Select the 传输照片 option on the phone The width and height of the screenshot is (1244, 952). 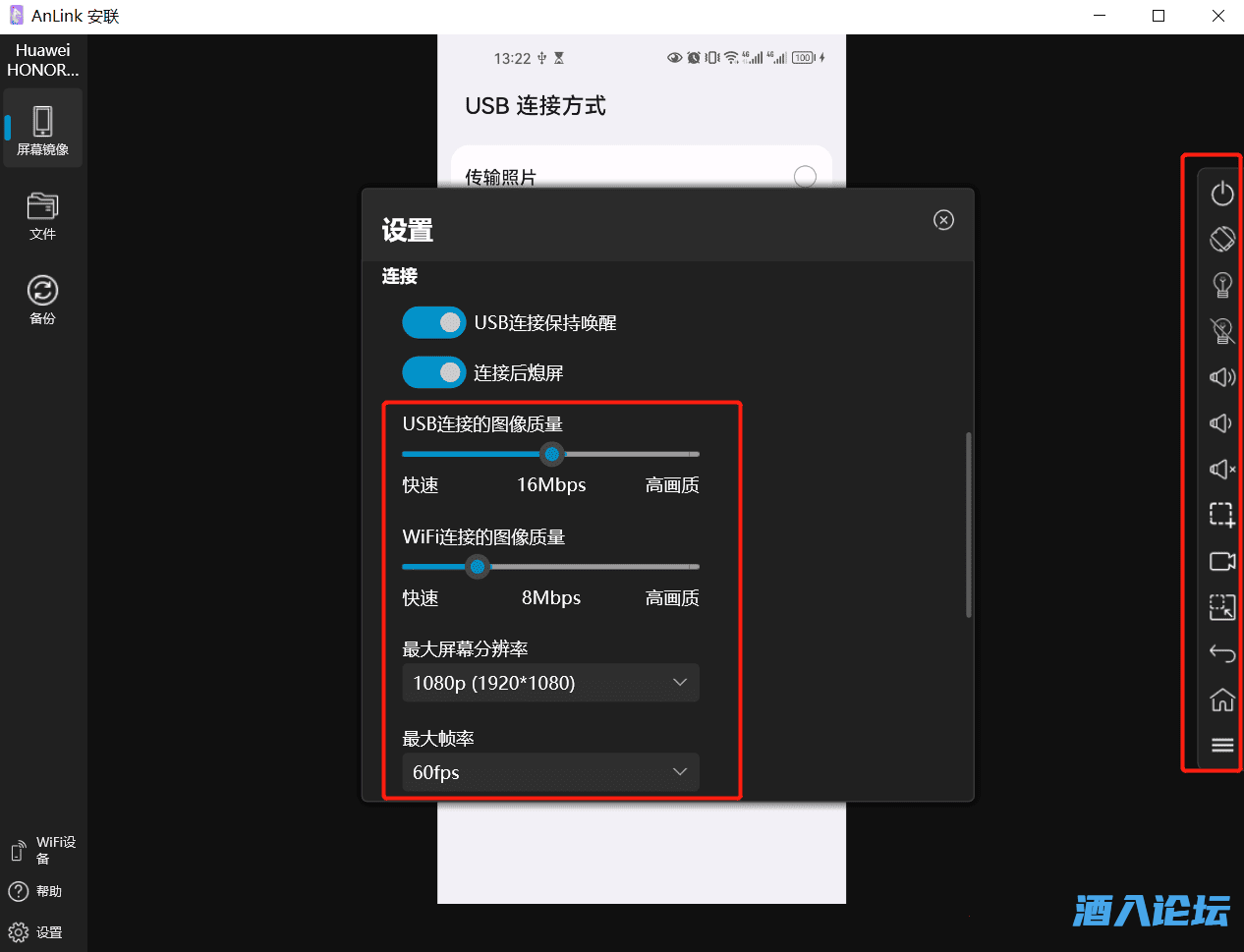805,176
